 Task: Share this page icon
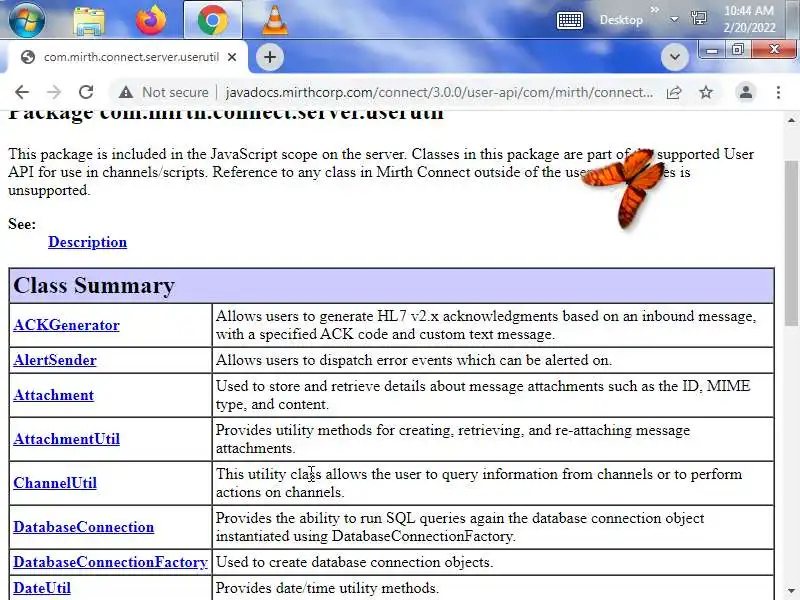[x=674, y=92]
